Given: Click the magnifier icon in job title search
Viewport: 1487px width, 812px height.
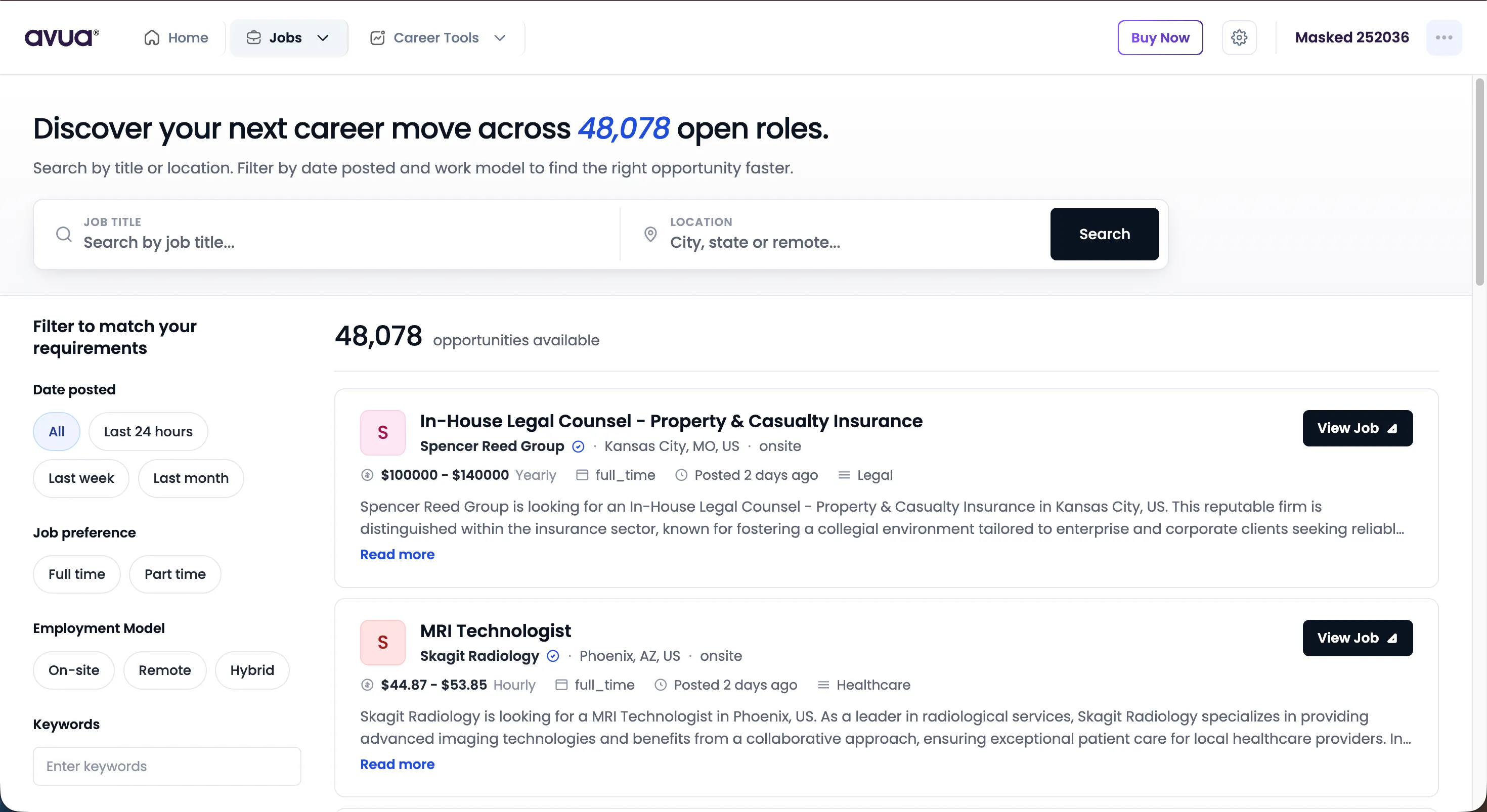Looking at the screenshot, I should tap(64, 234).
